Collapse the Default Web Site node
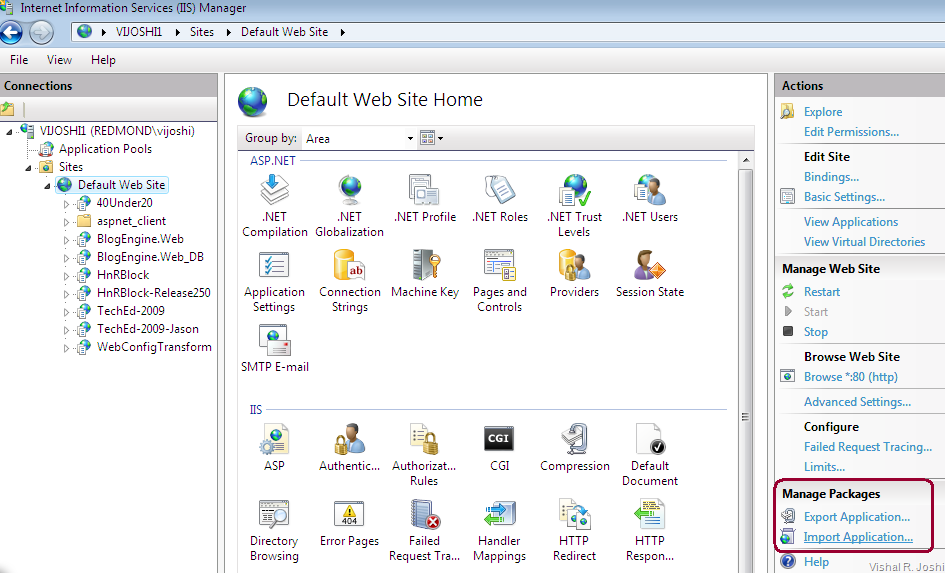 48,185
